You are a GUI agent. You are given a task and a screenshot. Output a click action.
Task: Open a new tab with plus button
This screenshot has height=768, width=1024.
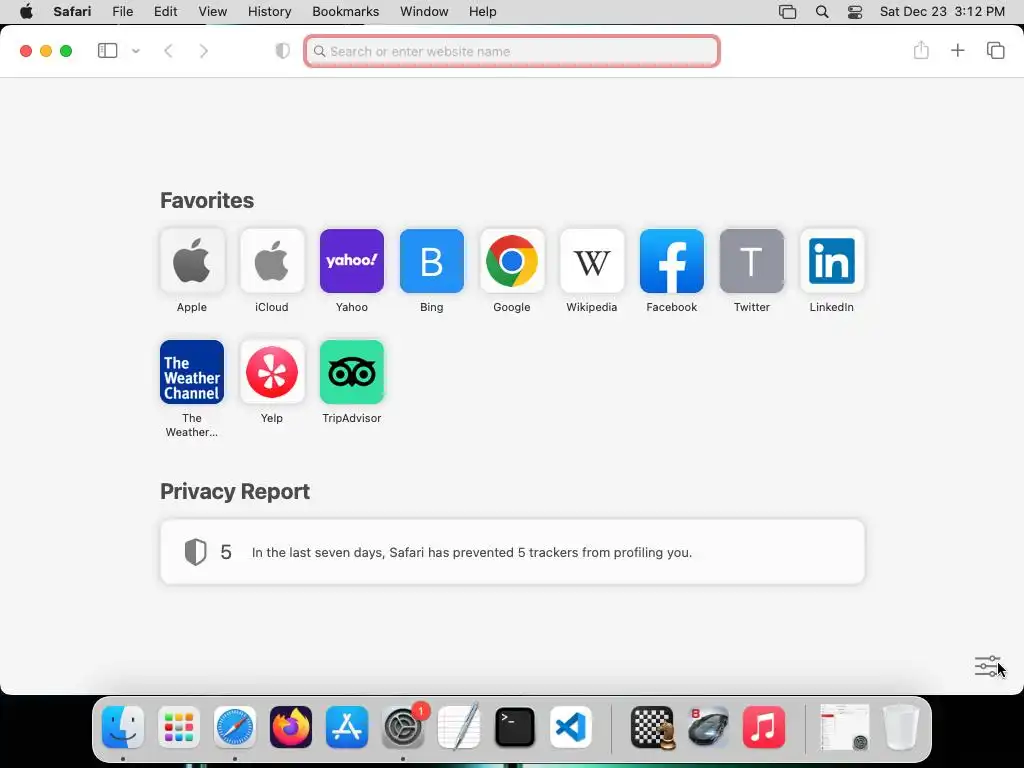pyautogui.click(x=957, y=50)
